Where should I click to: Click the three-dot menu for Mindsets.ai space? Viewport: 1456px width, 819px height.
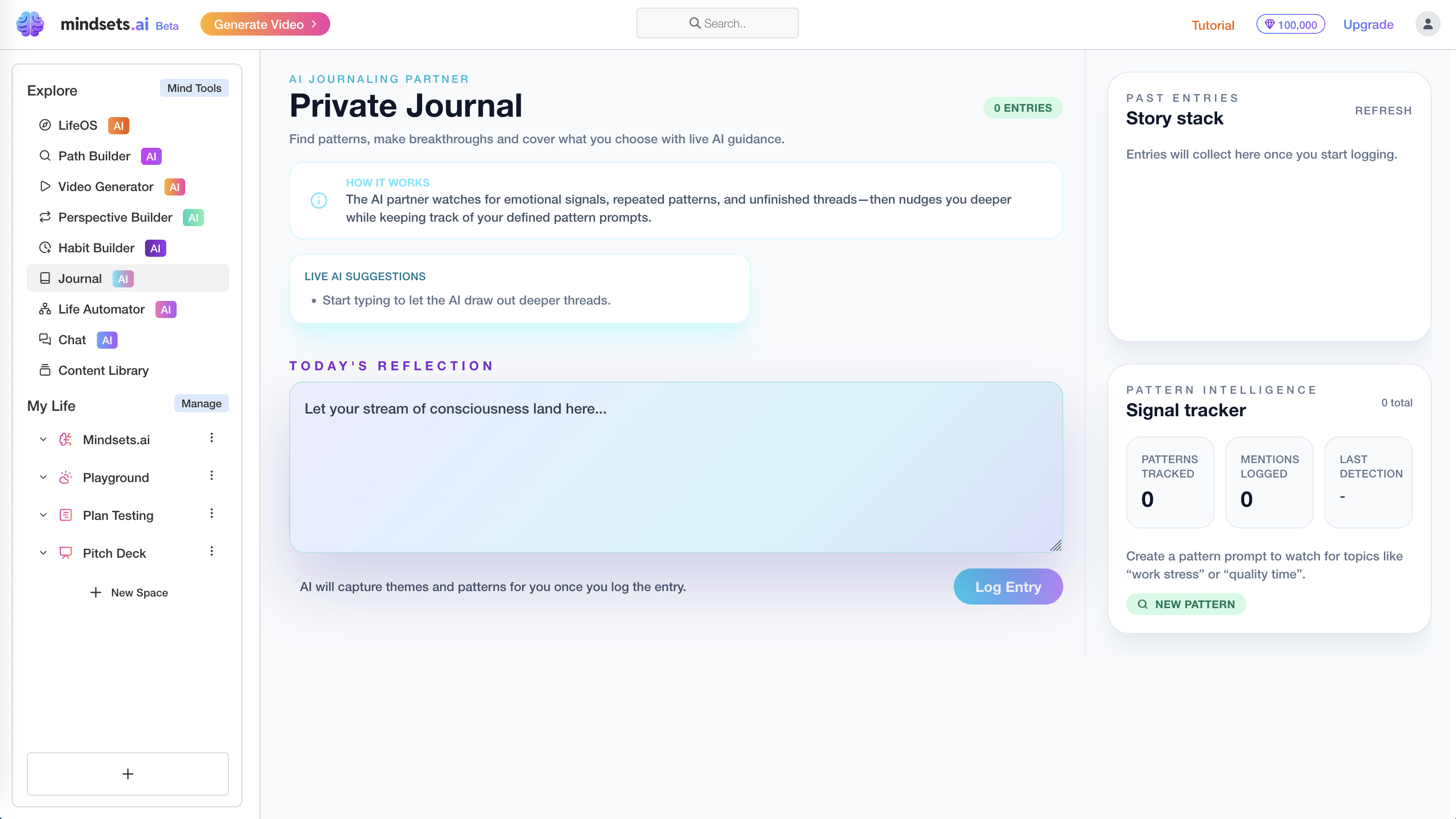(211, 438)
